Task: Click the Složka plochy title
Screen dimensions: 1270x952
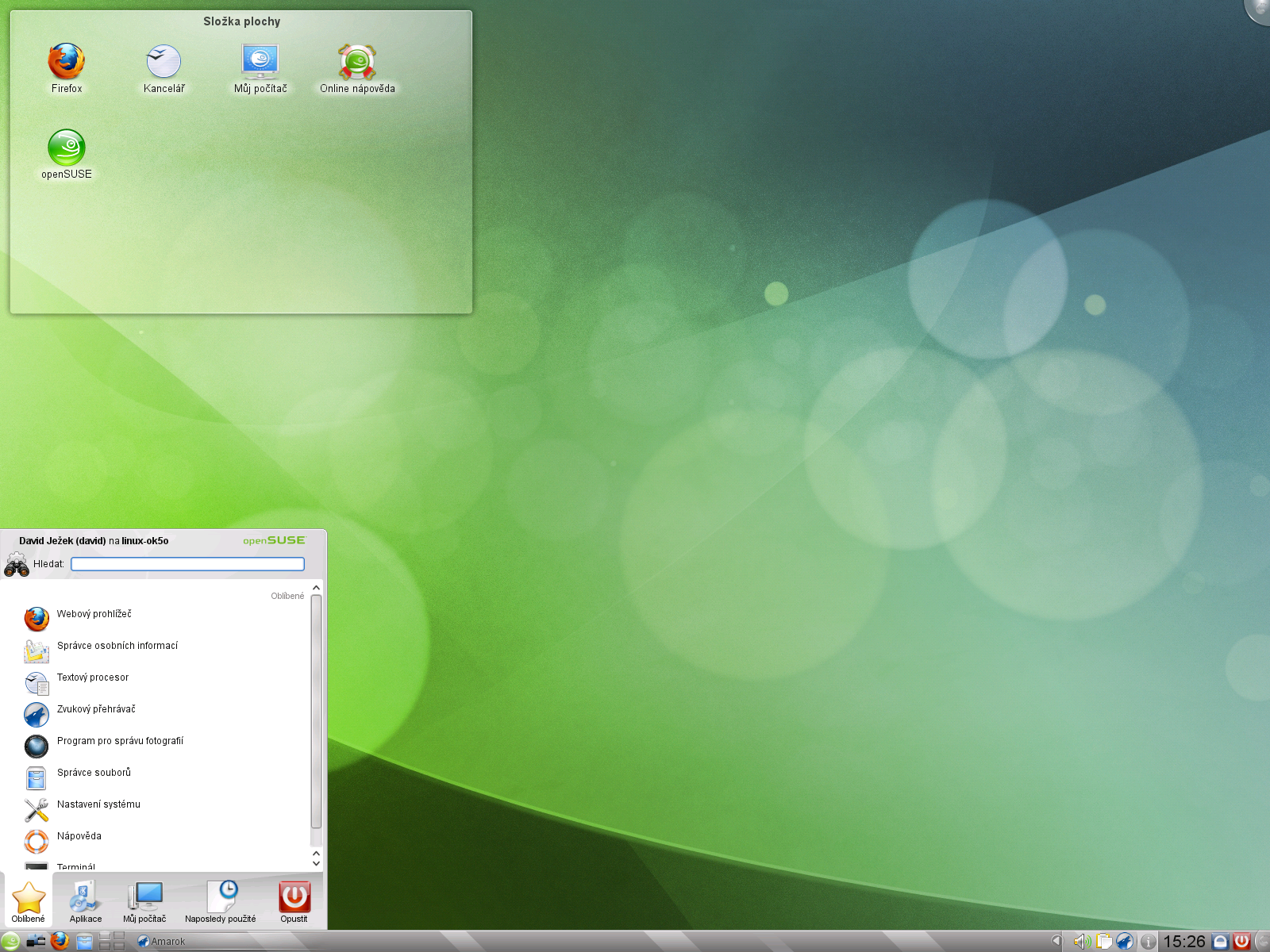Action: click(x=241, y=21)
